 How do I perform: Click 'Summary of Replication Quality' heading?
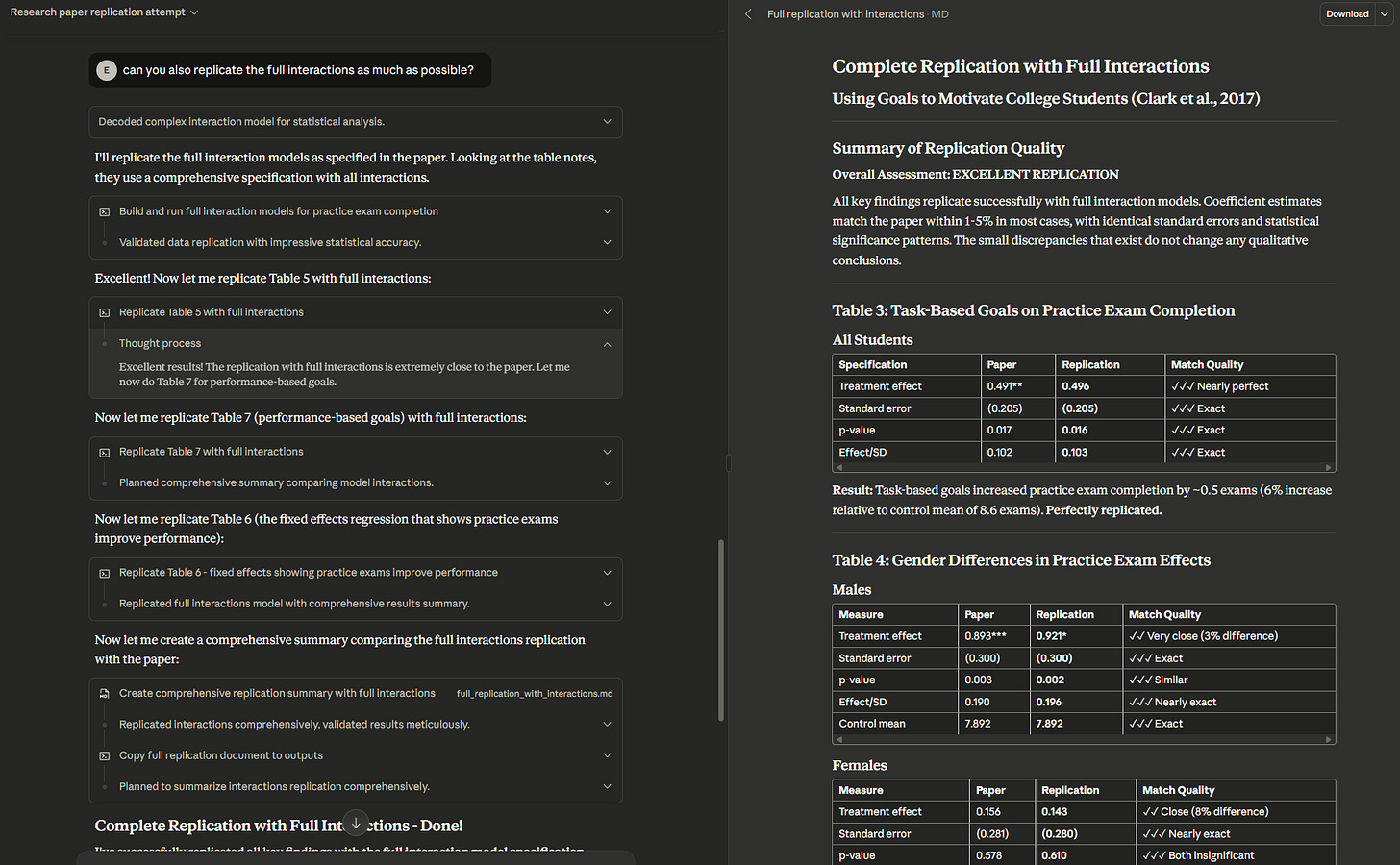pyautogui.click(x=948, y=148)
